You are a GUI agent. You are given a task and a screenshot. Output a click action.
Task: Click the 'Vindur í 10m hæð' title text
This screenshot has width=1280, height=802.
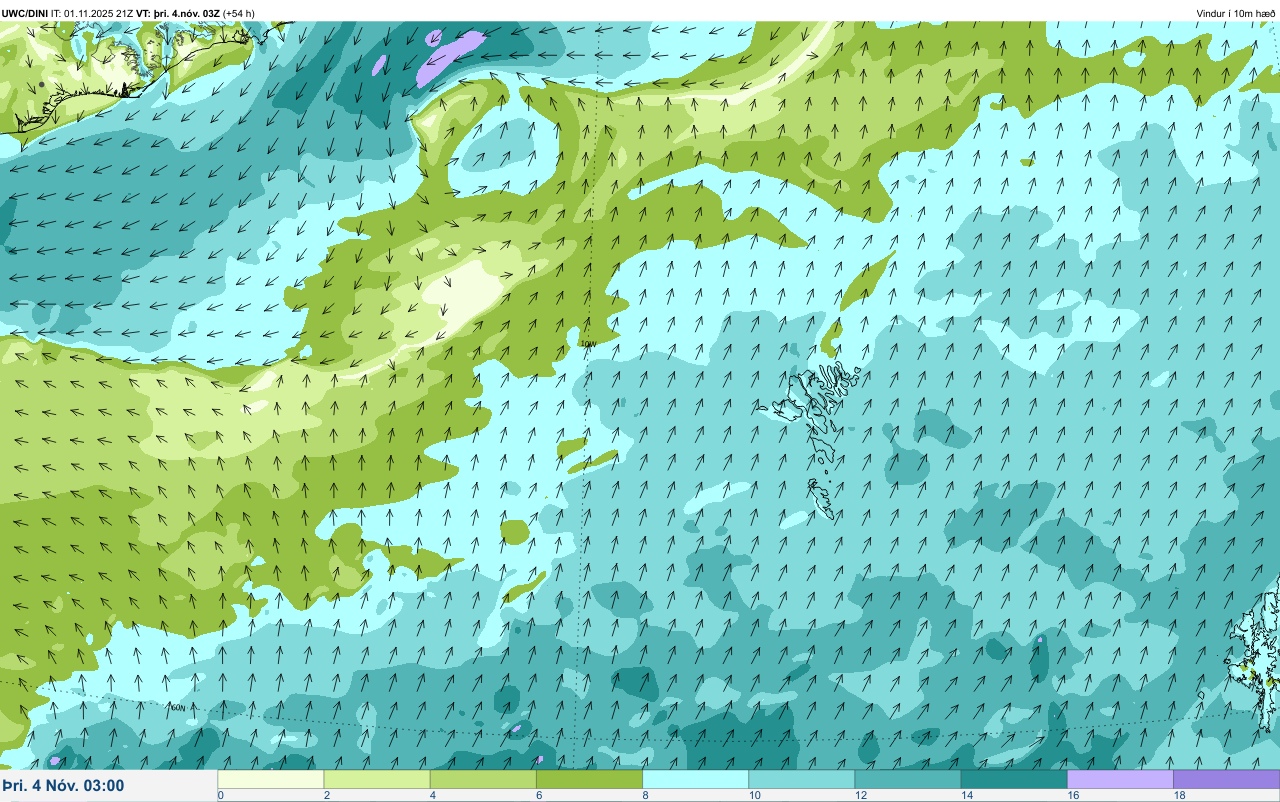point(1235,13)
